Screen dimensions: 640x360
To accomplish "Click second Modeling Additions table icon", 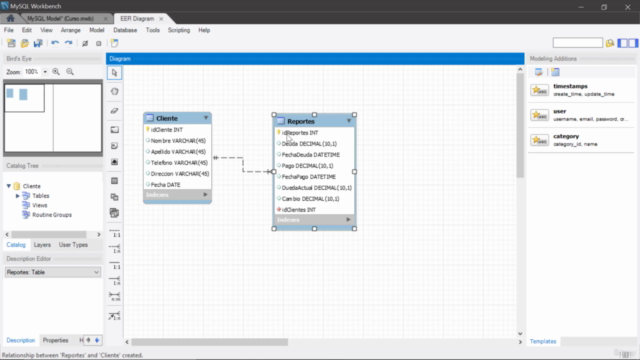I will (555, 72).
